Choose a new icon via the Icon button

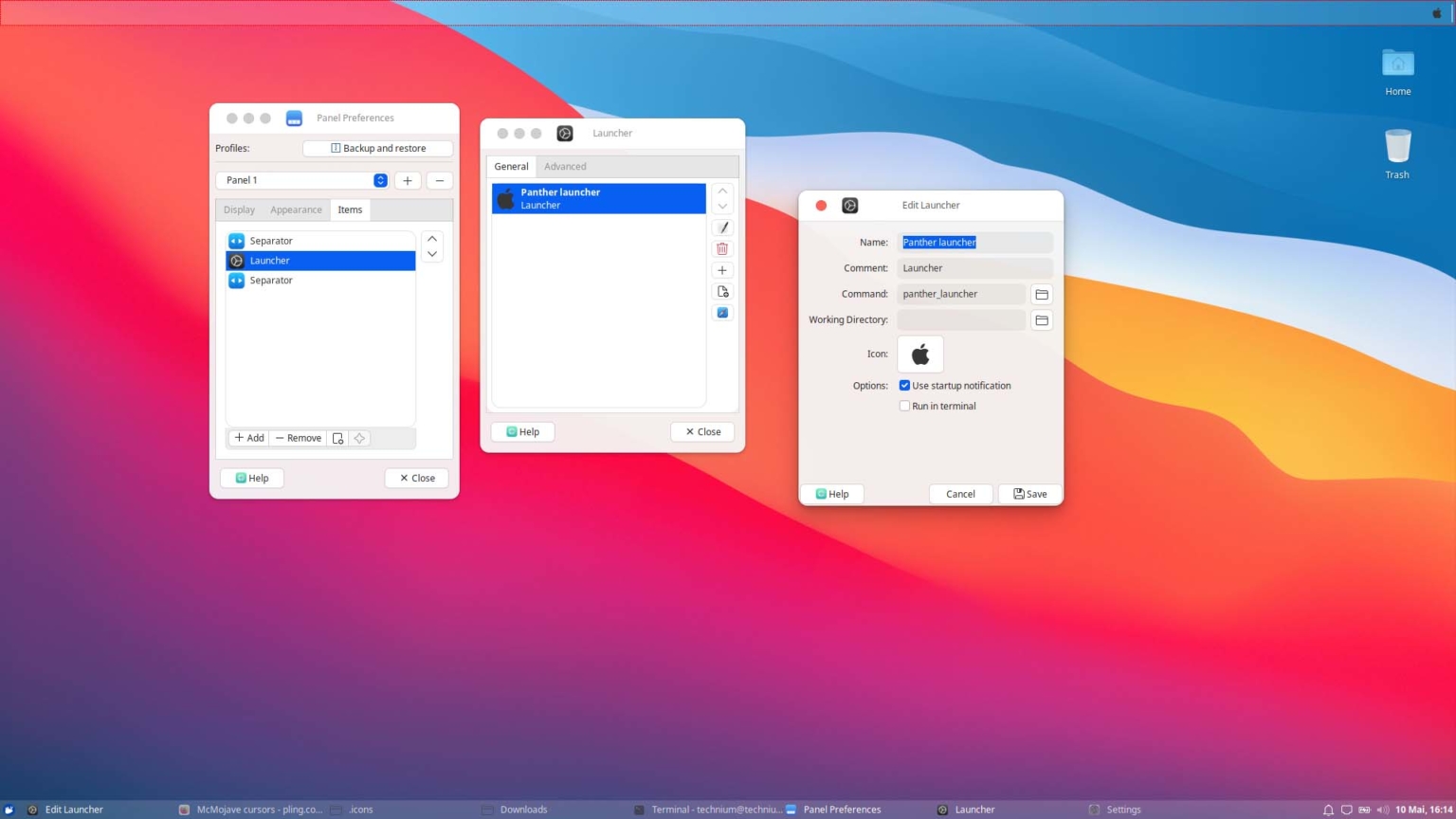click(919, 355)
